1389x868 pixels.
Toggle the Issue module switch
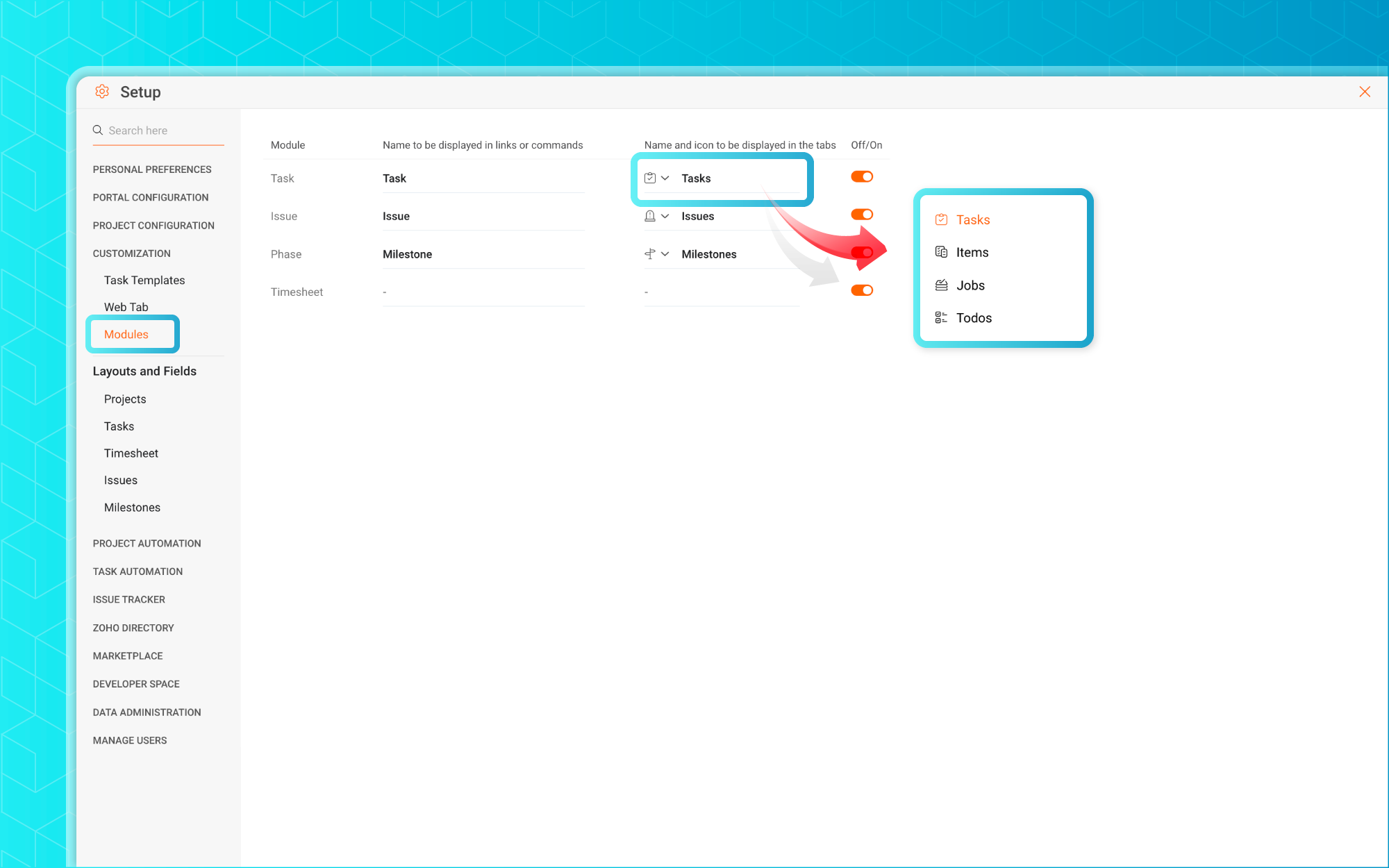[x=862, y=215]
